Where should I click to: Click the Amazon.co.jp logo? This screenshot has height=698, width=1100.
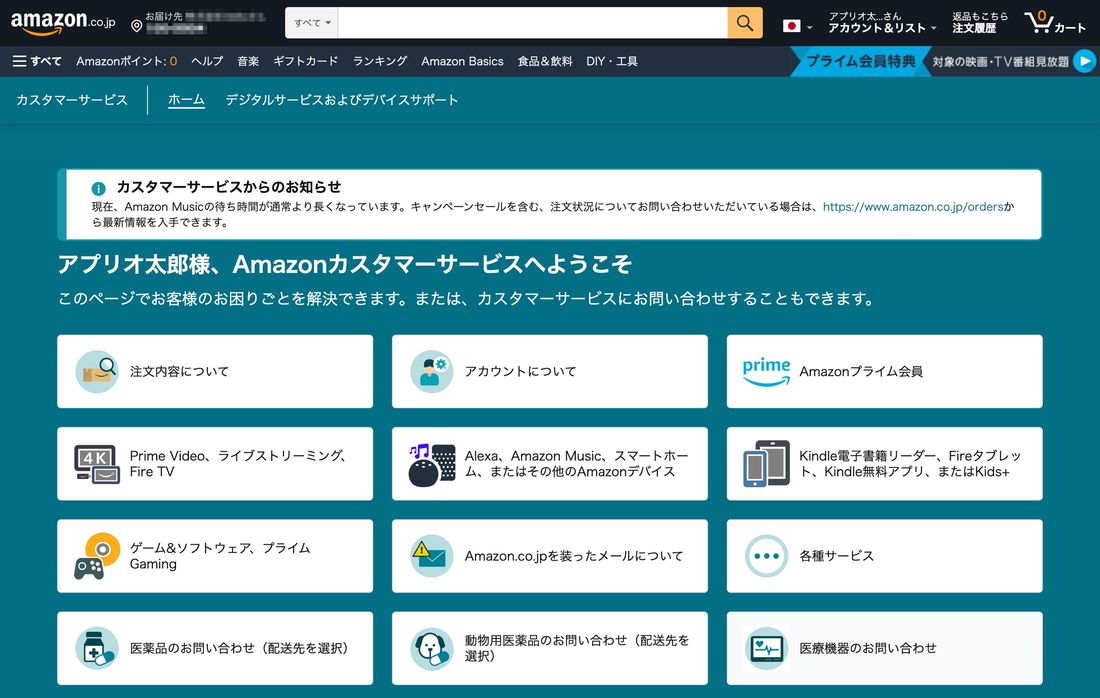62,22
